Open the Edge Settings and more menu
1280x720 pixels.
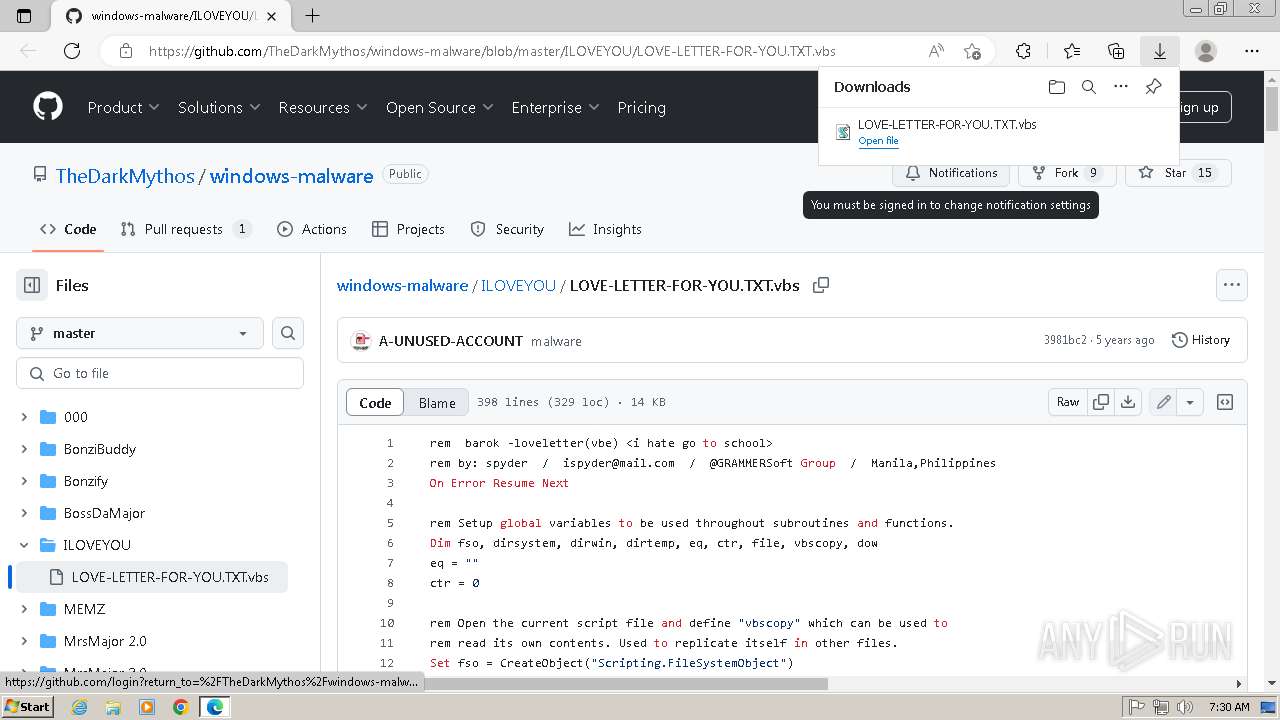(1252, 51)
